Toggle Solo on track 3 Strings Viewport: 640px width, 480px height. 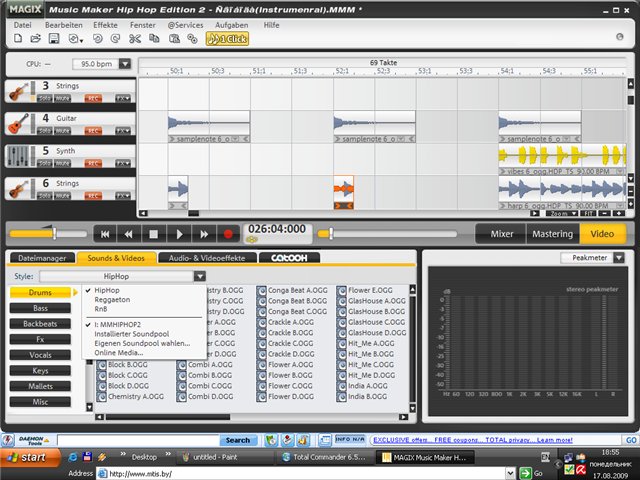[x=45, y=99]
